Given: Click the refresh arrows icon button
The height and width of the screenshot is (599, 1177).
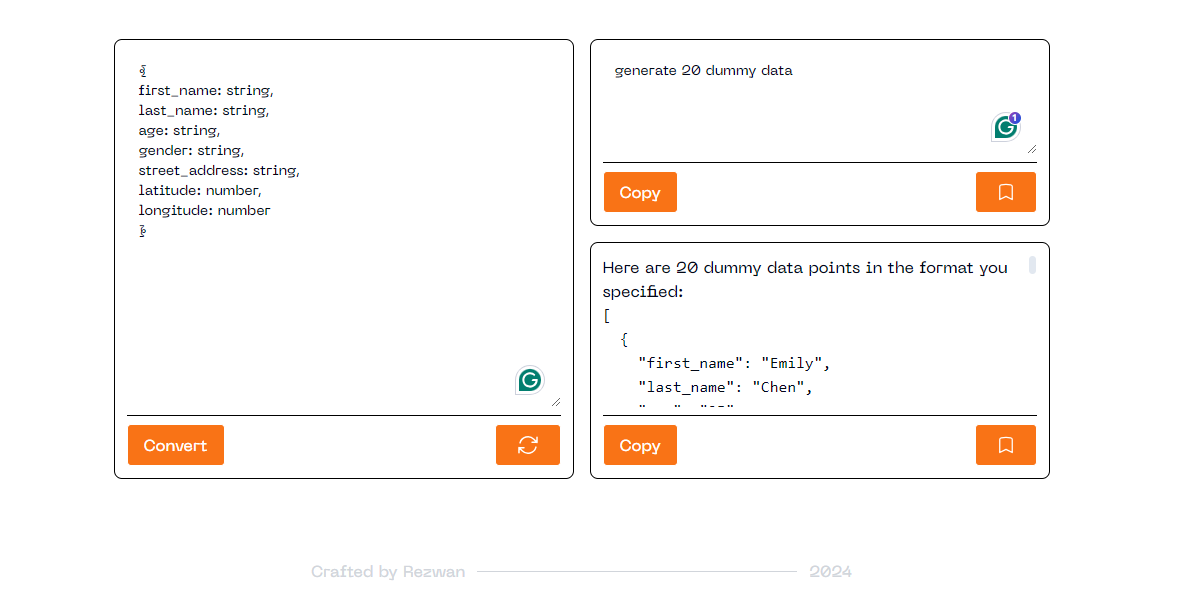Looking at the screenshot, I should click(x=528, y=445).
